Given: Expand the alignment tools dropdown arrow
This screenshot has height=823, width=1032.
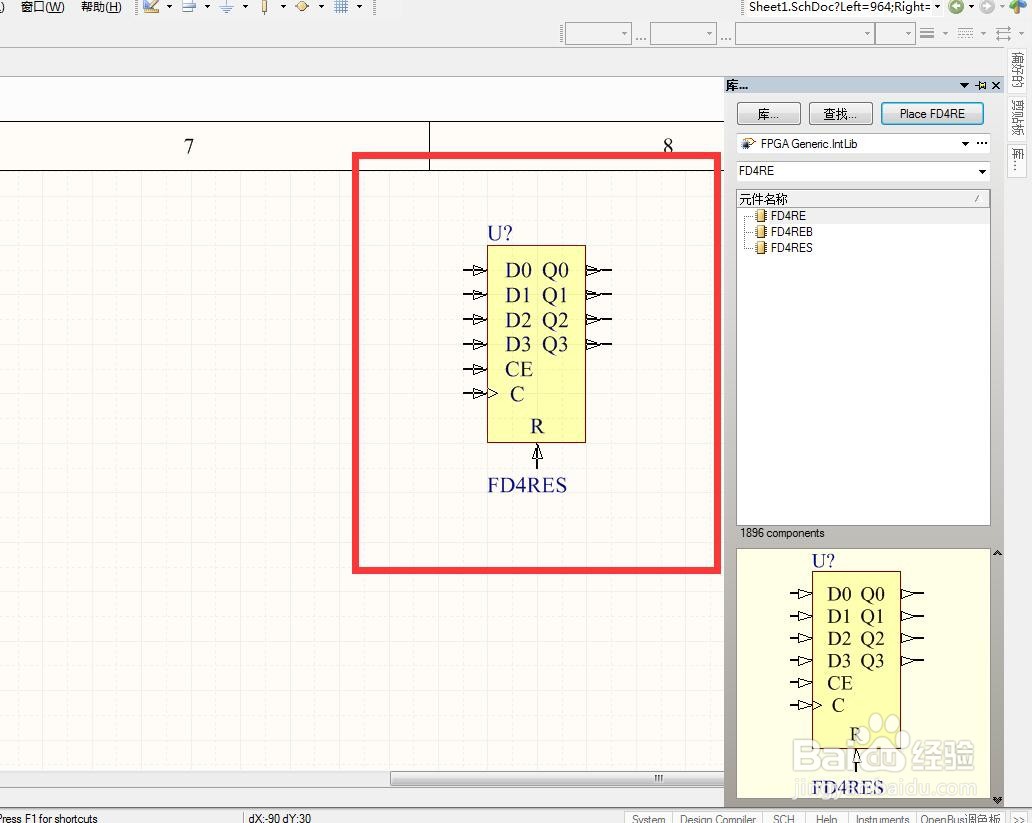Looking at the screenshot, I should (x=207, y=7).
